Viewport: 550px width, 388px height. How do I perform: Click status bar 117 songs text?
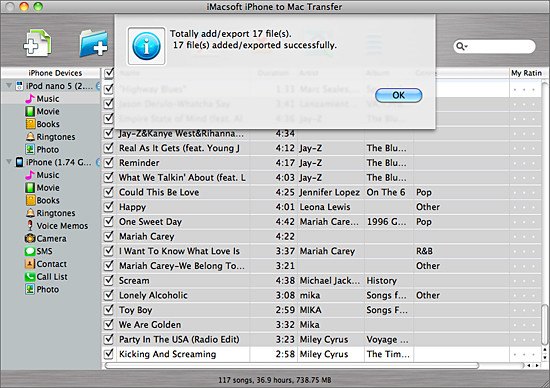[275, 380]
